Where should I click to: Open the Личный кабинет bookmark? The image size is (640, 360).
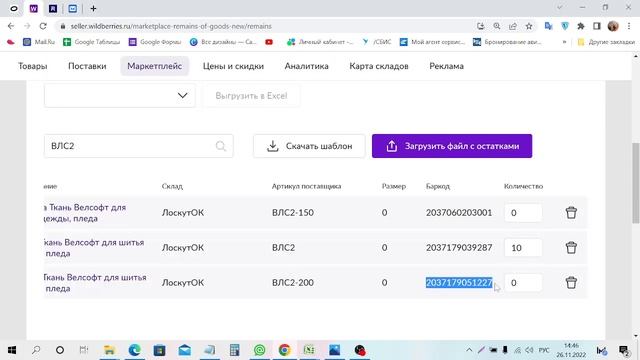pyautogui.click(x=320, y=42)
